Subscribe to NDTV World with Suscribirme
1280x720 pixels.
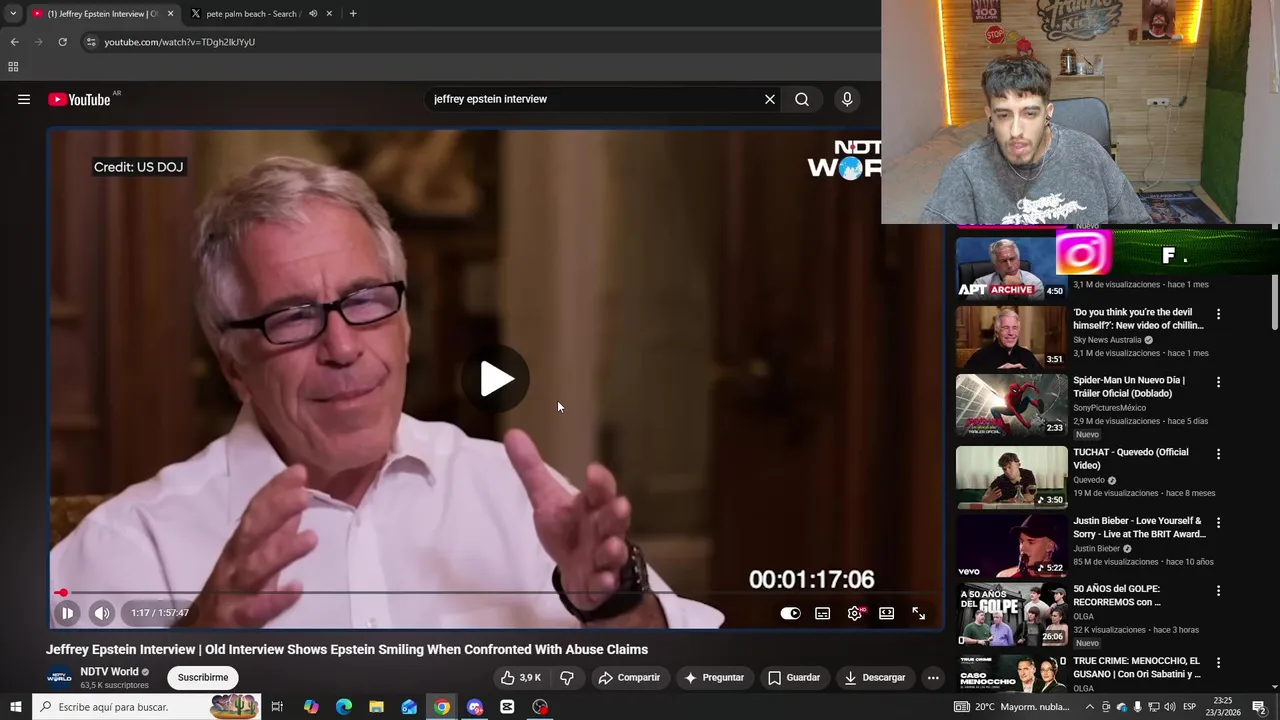[x=203, y=677]
